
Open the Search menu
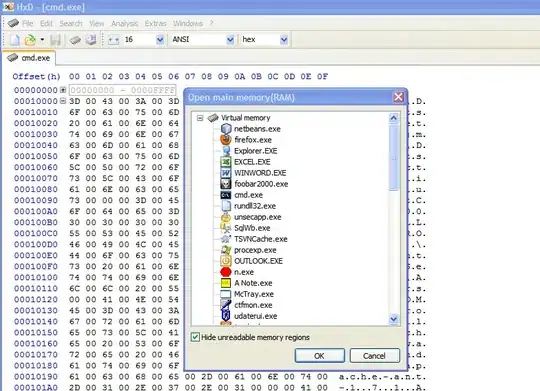[71, 23]
